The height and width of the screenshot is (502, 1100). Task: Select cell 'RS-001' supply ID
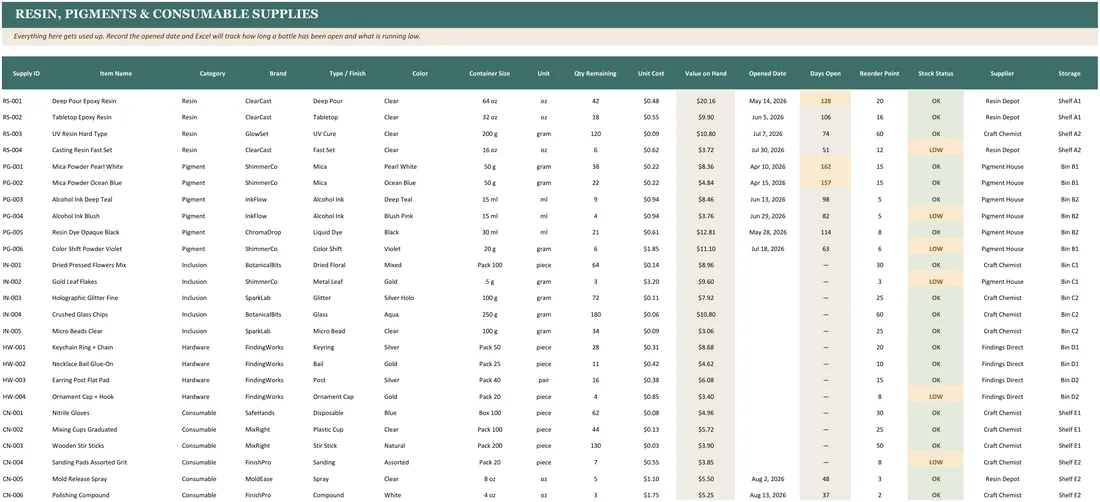12,101
